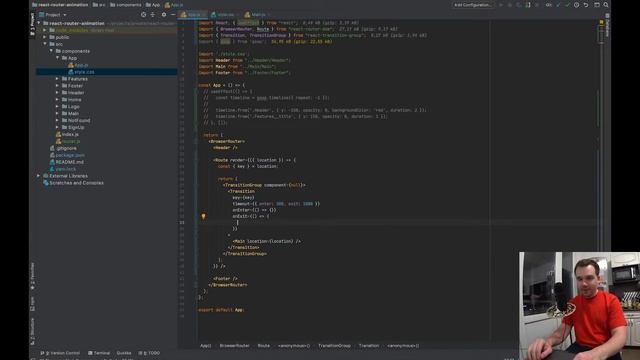Expand the Main folder
Viewport: 640px width, 360px height.
click(x=58, y=113)
